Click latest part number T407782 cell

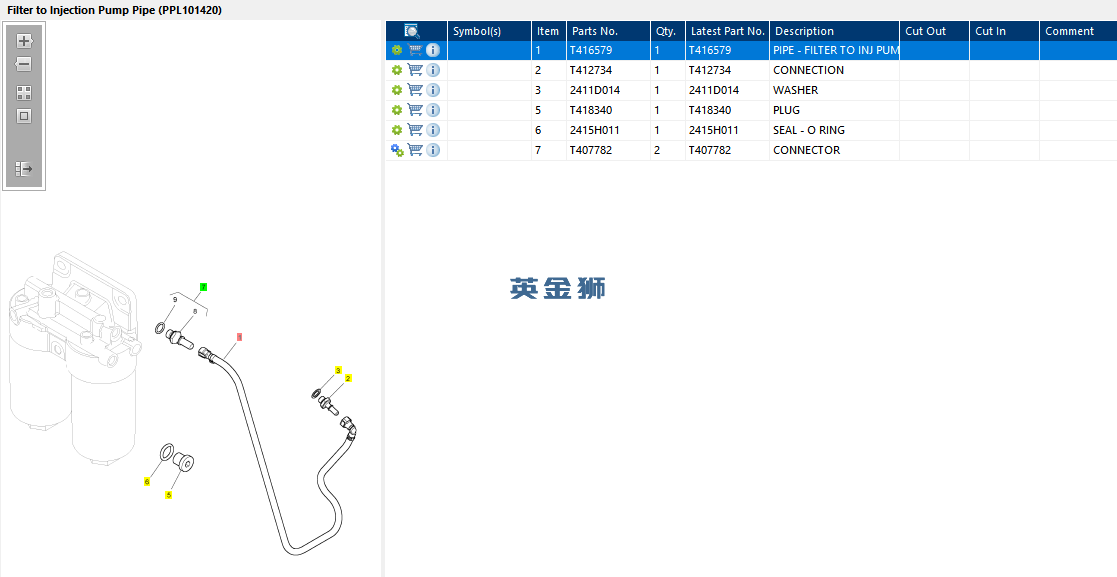[727, 150]
